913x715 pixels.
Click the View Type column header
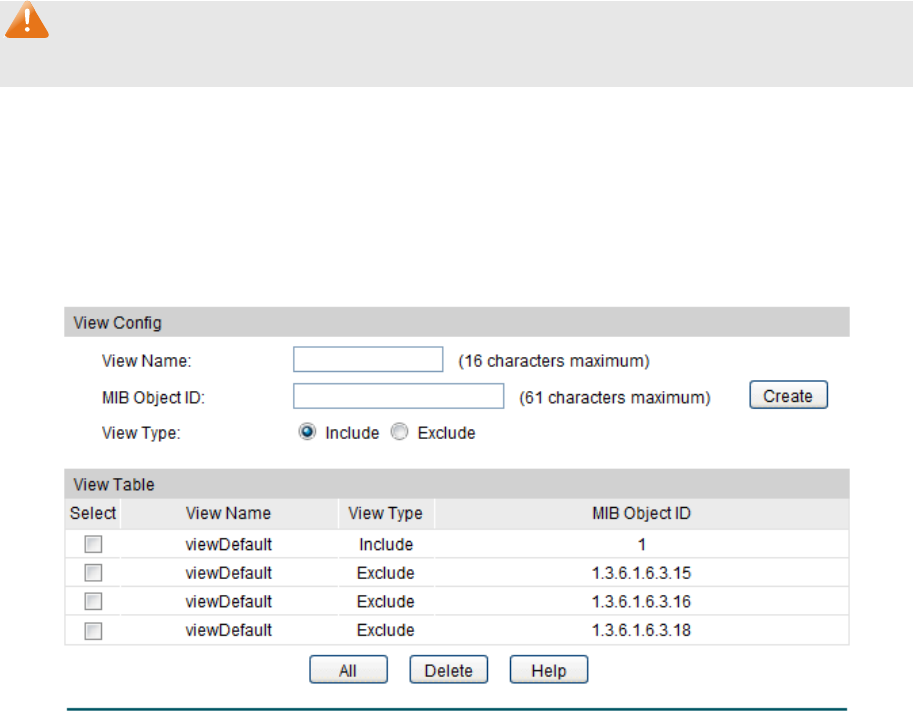[385, 514]
